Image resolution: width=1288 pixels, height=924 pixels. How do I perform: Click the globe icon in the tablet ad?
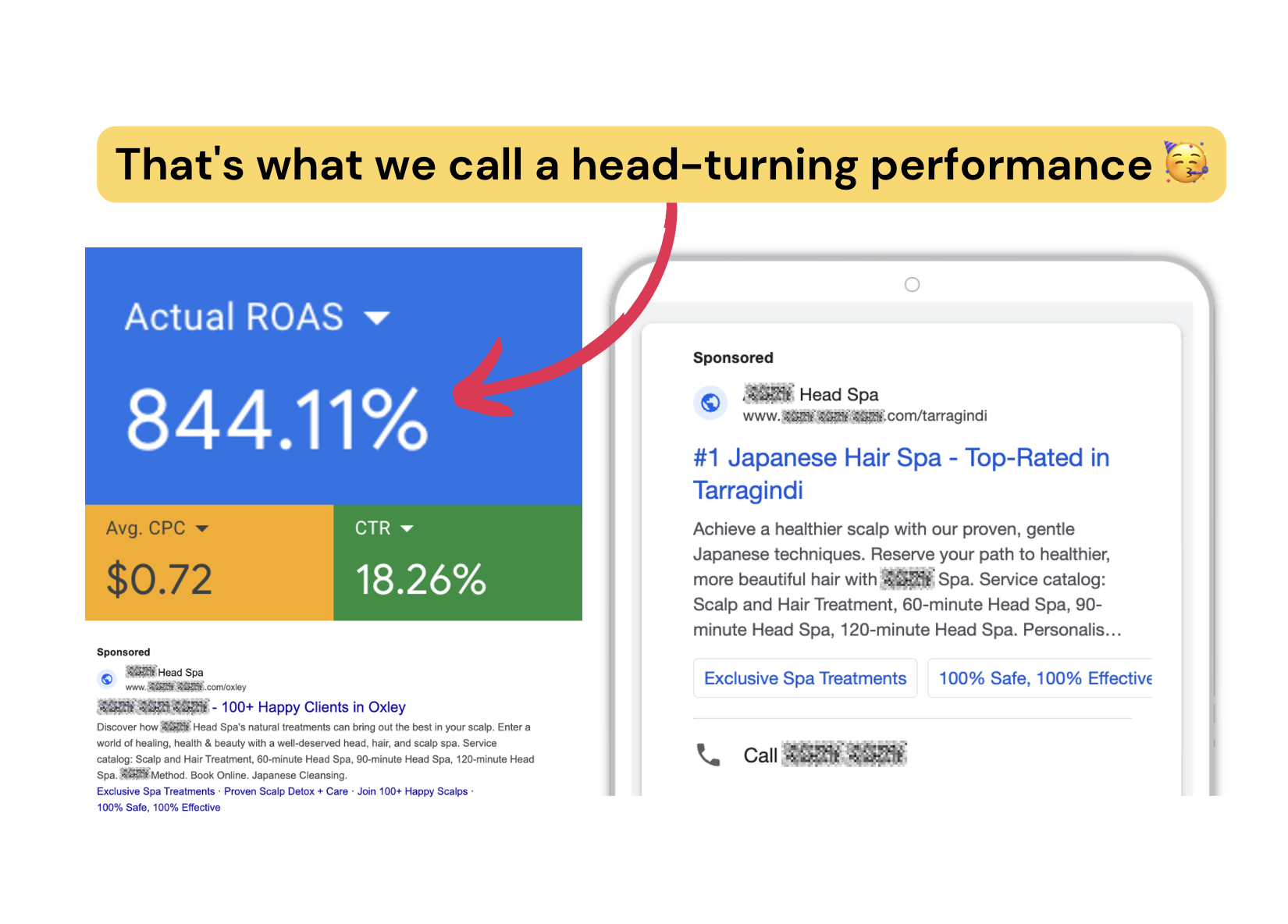pyautogui.click(x=711, y=403)
